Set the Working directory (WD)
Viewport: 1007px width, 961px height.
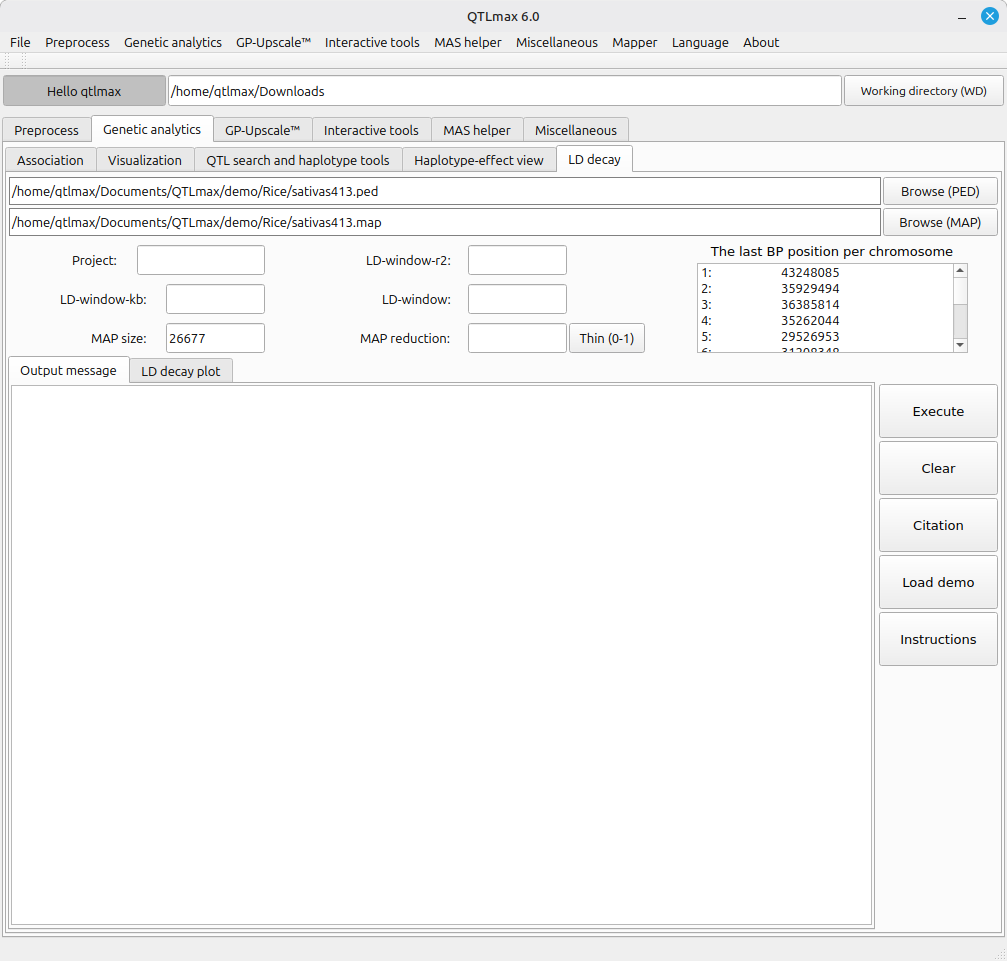[923, 91]
